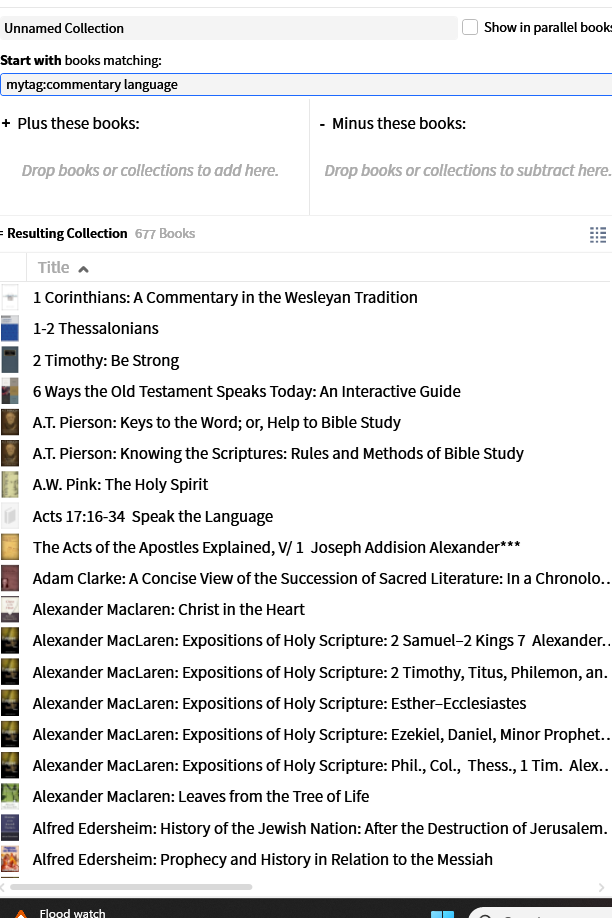Open Alexander Maclaren: Christ in the Heart
Image resolution: width=612 pixels, height=918 pixels.
pyautogui.click(x=169, y=609)
